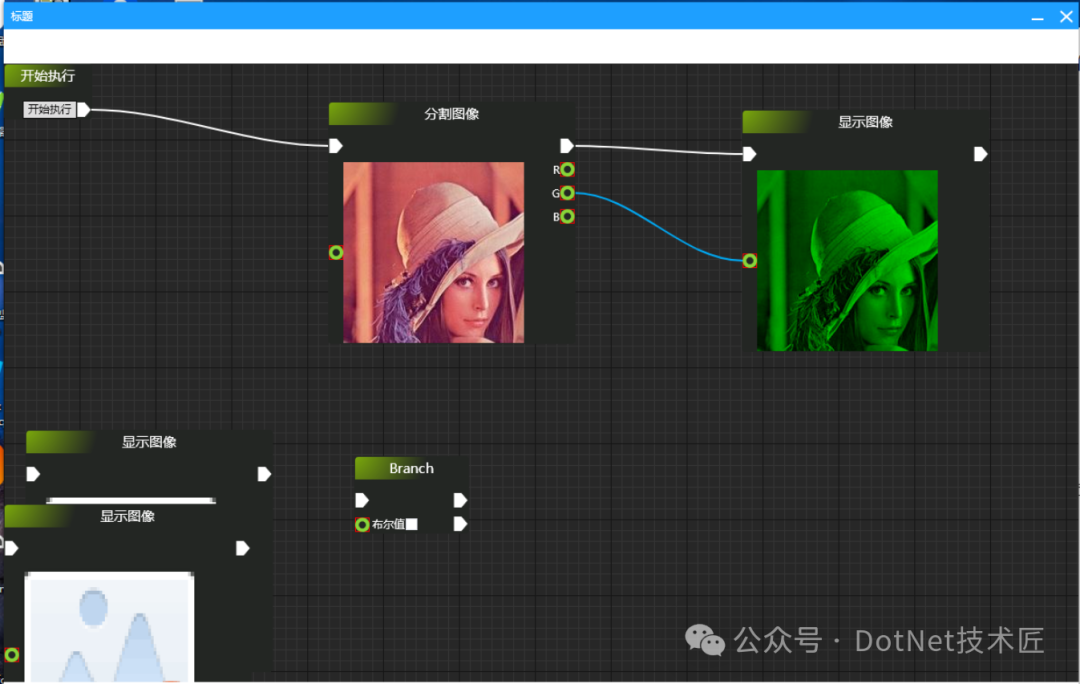Select the Branch node's execution input pin
The image size is (1080, 684).
(362, 500)
